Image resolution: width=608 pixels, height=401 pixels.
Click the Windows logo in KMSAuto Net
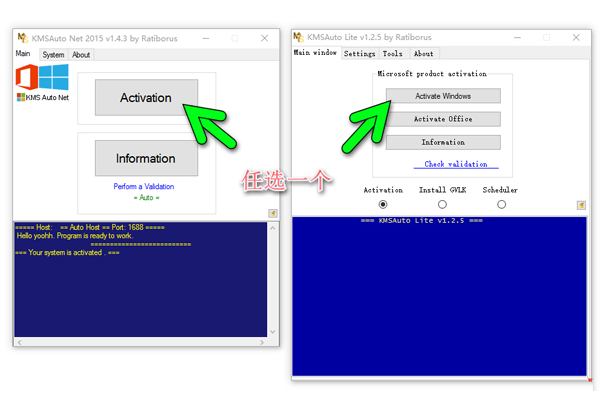coord(54,77)
